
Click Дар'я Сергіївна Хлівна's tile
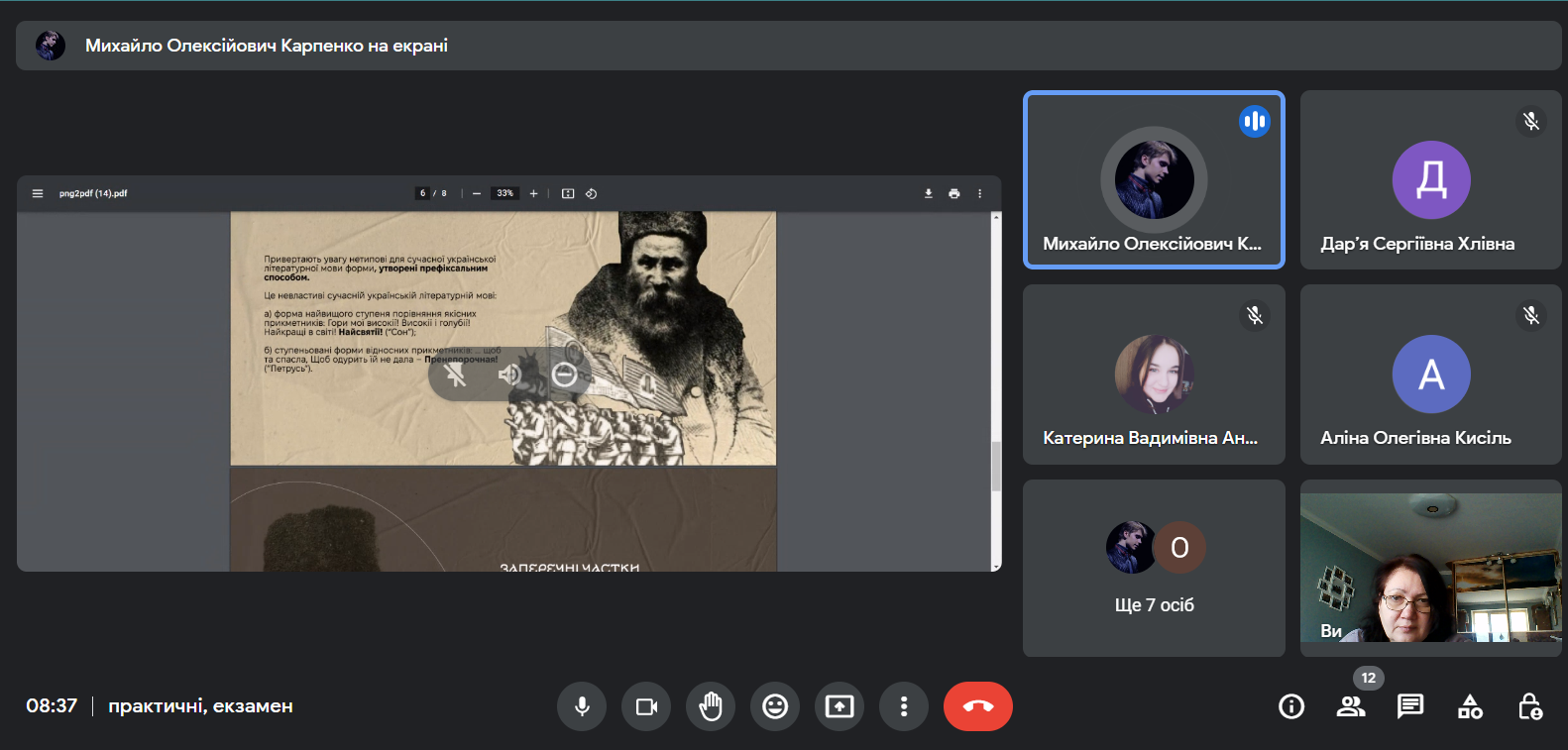click(x=1430, y=180)
